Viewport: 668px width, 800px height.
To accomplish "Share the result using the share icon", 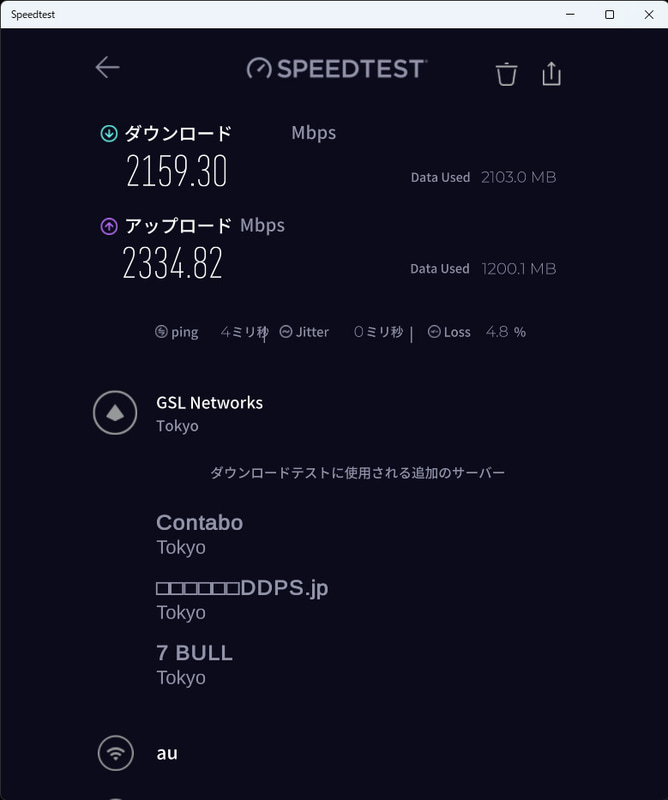I will click(551, 72).
